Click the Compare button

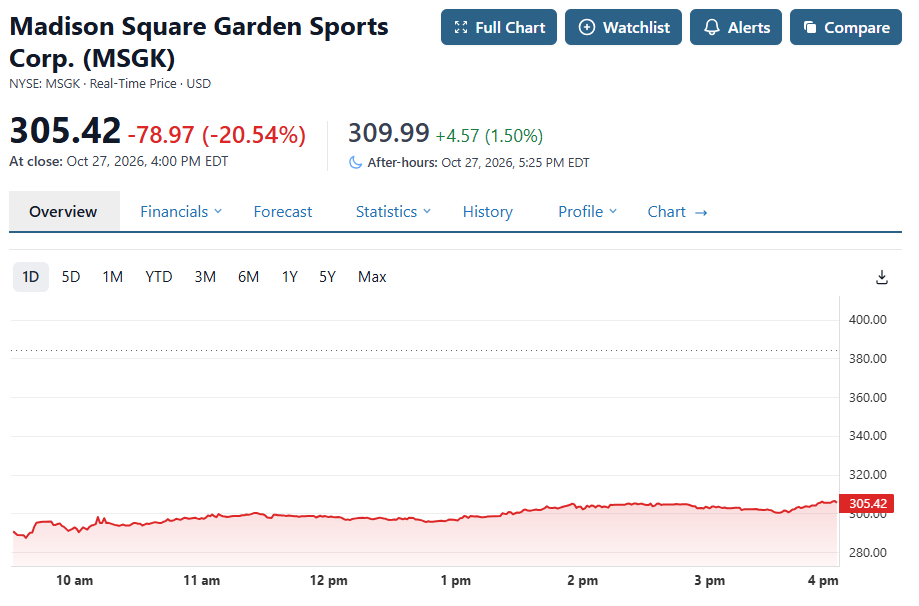tap(845, 27)
